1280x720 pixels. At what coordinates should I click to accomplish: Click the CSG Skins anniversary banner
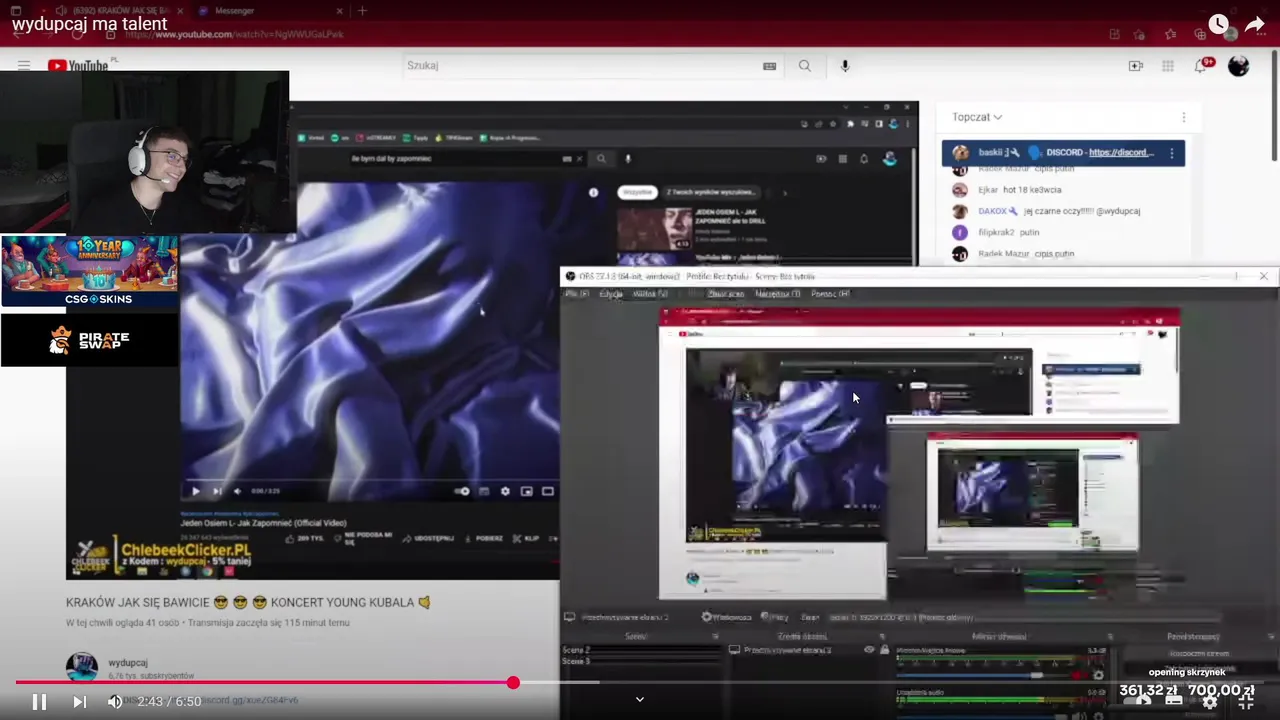click(90, 271)
